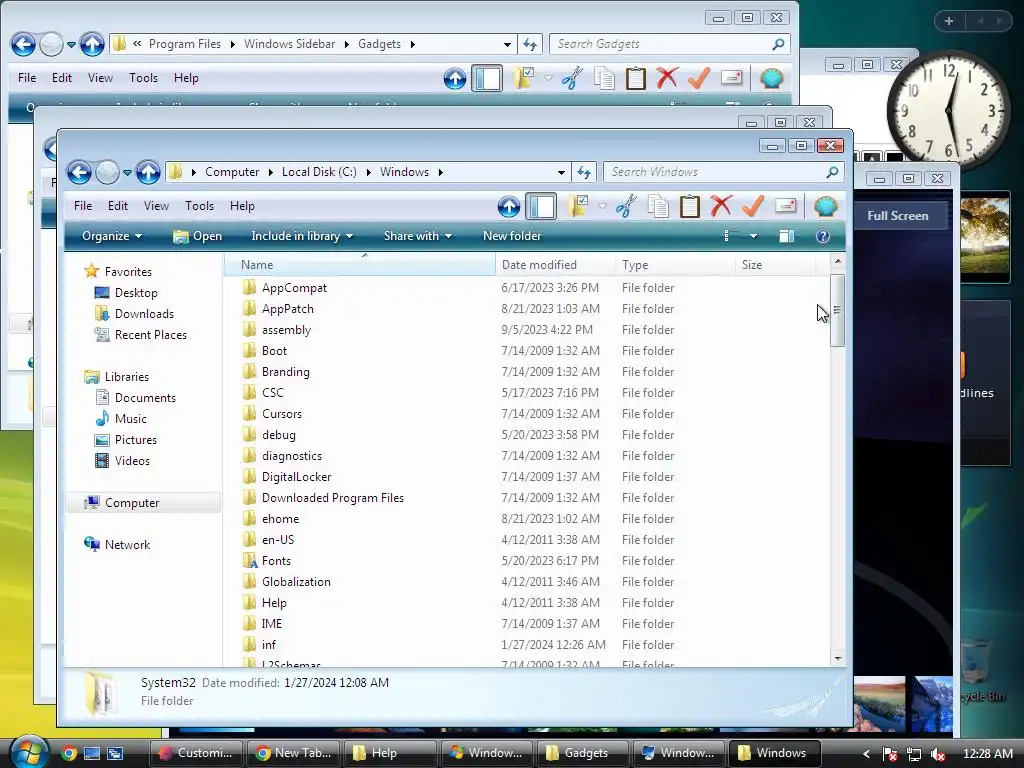Click Paste clipboard icon in Windows folder toolbar
The image size is (1024, 768).
[690, 206]
